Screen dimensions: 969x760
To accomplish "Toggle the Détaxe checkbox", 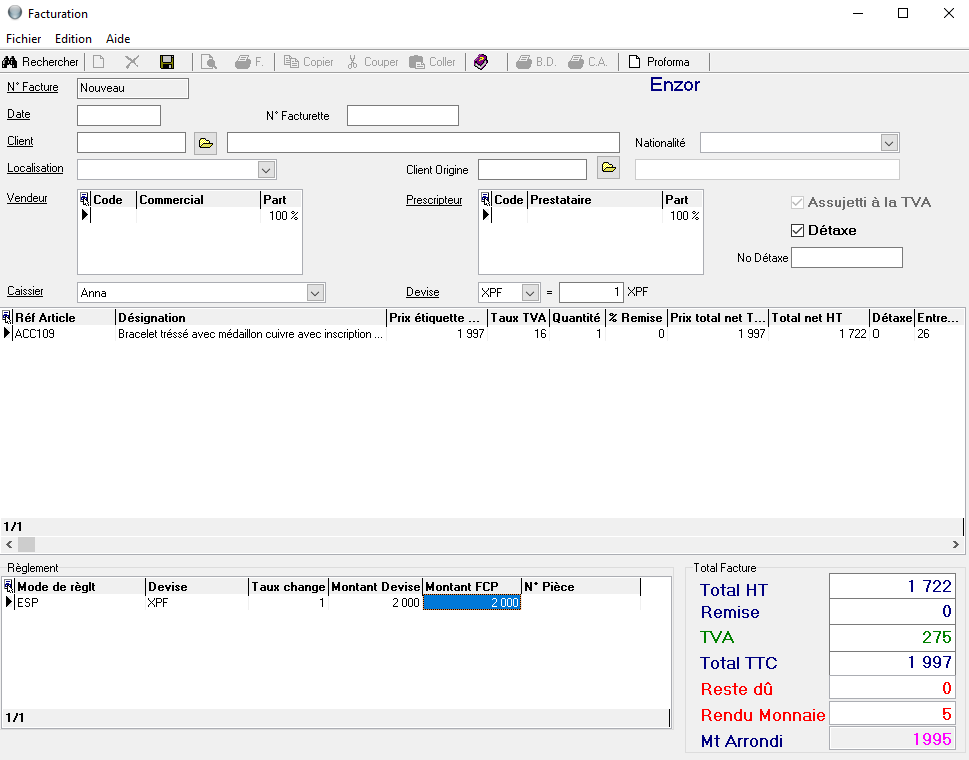I will (x=797, y=231).
